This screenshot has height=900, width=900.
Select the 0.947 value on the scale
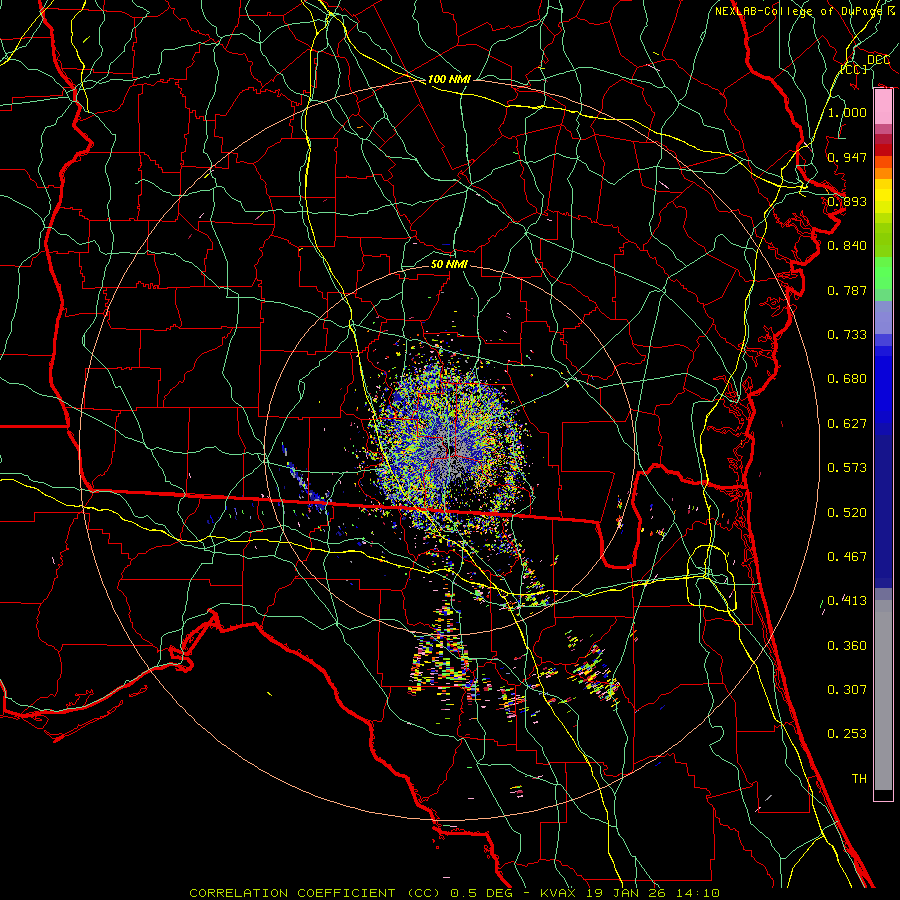tap(847, 157)
